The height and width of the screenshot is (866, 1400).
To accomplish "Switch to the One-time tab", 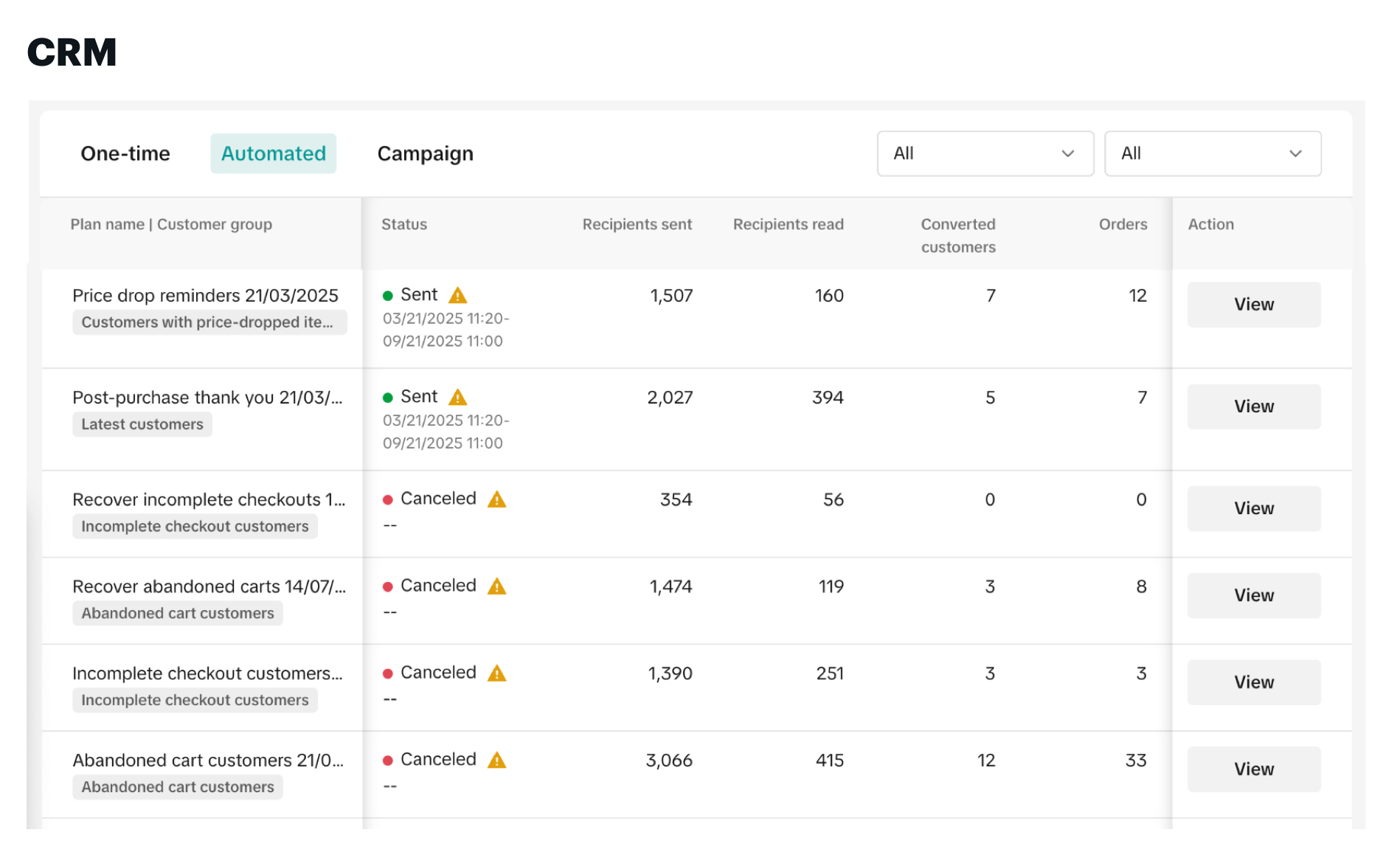I will pyautogui.click(x=125, y=153).
